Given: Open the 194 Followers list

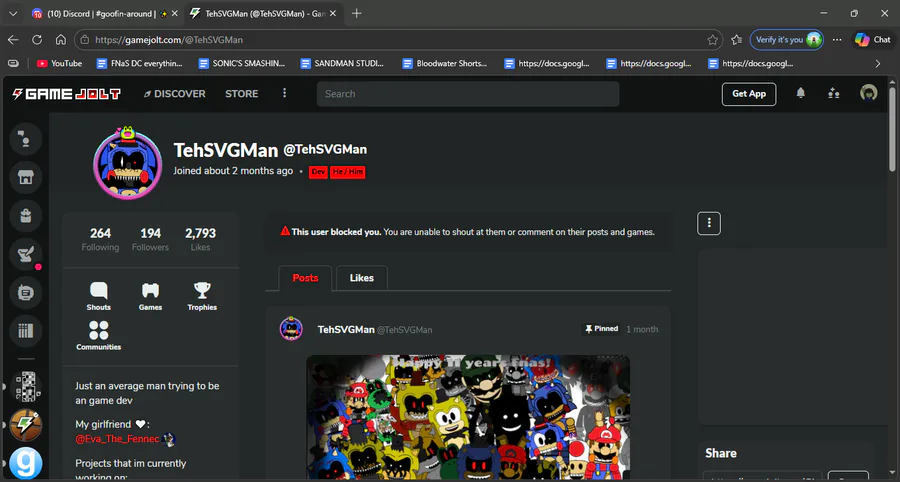Looking at the screenshot, I should [150, 239].
